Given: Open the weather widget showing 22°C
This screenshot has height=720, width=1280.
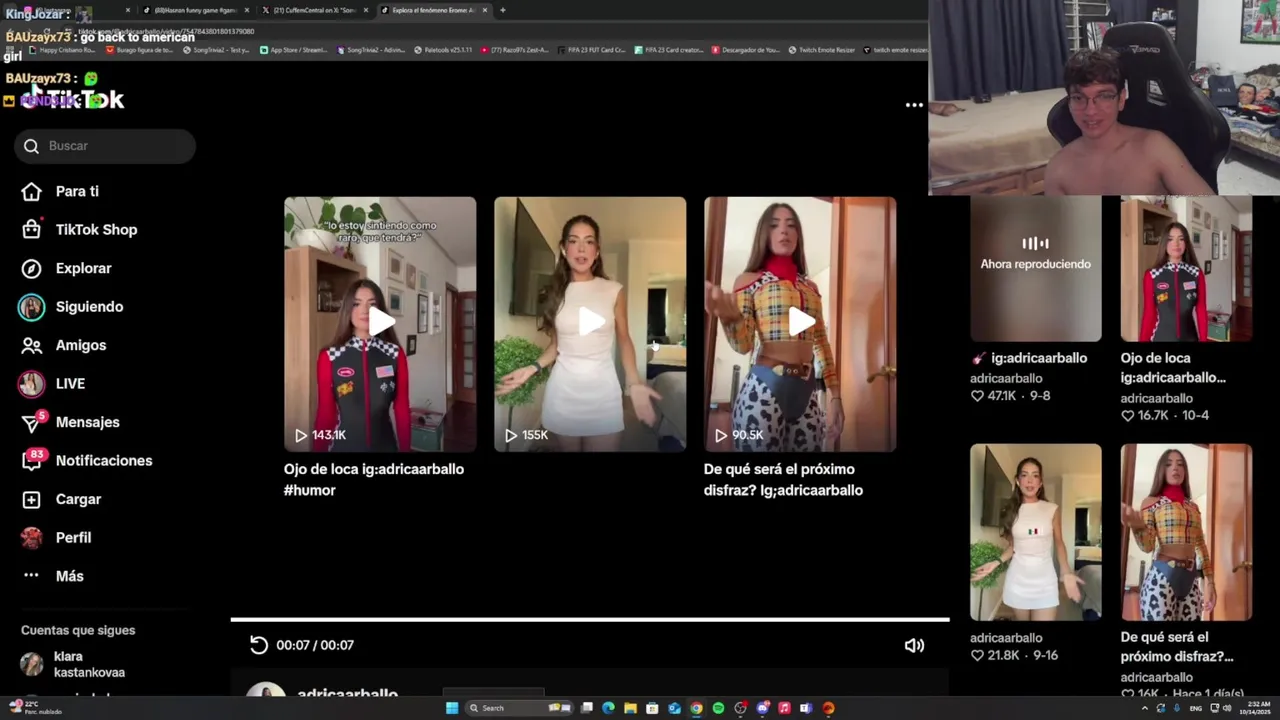Looking at the screenshot, I should click(35, 708).
